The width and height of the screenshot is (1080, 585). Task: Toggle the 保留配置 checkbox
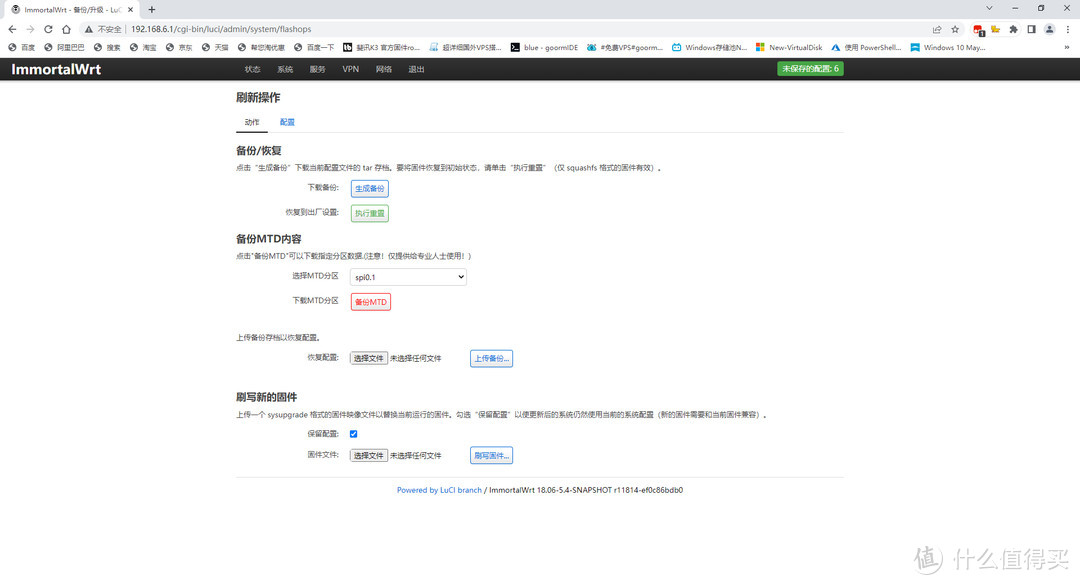[x=353, y=434]
